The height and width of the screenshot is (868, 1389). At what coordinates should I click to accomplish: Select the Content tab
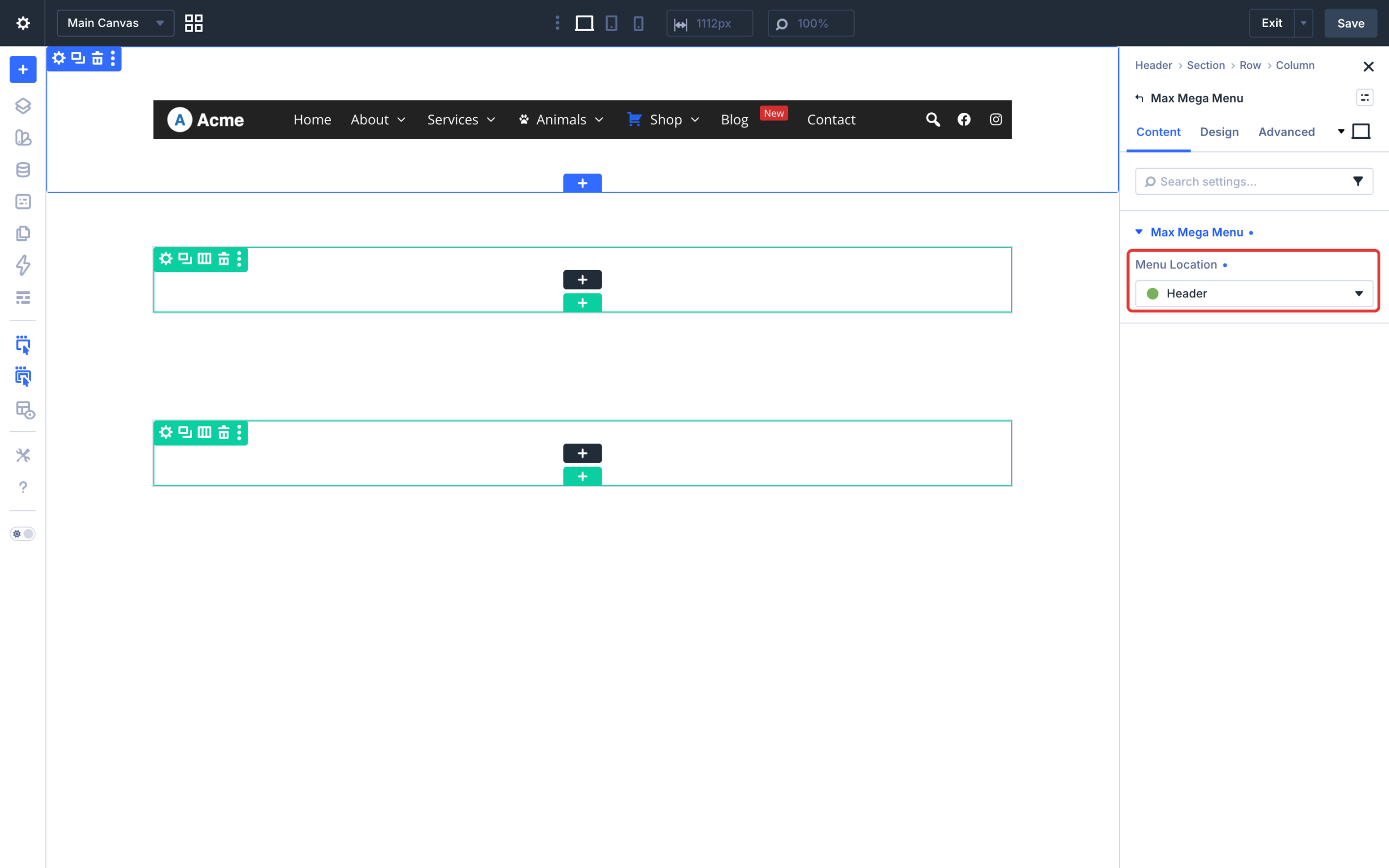1158,132
